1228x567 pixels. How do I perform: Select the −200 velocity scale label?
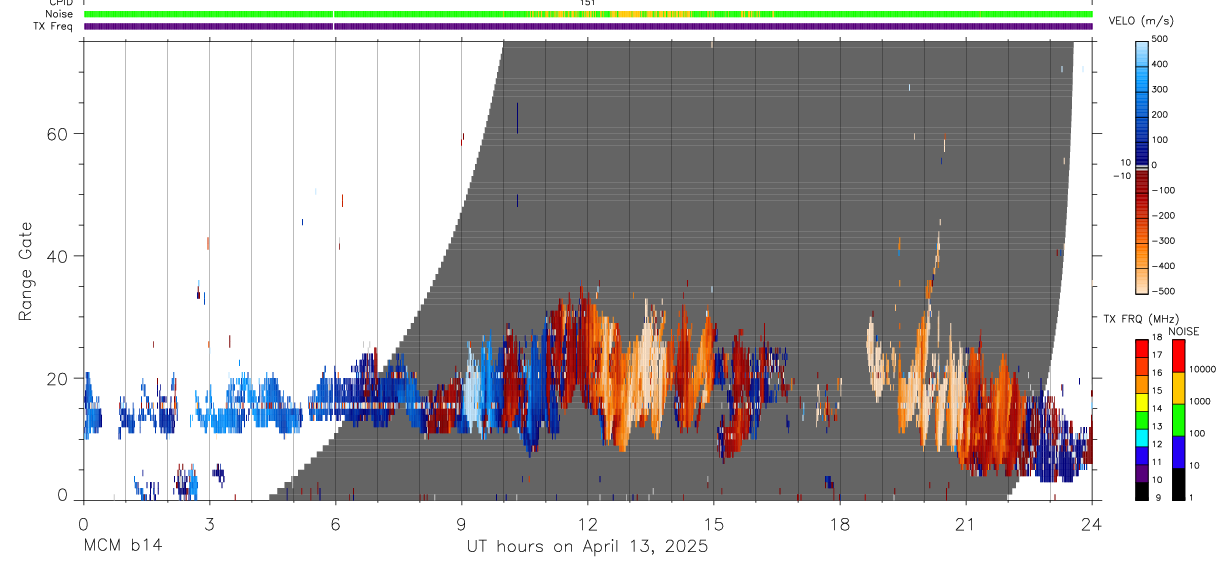(x=1162, y=216)
